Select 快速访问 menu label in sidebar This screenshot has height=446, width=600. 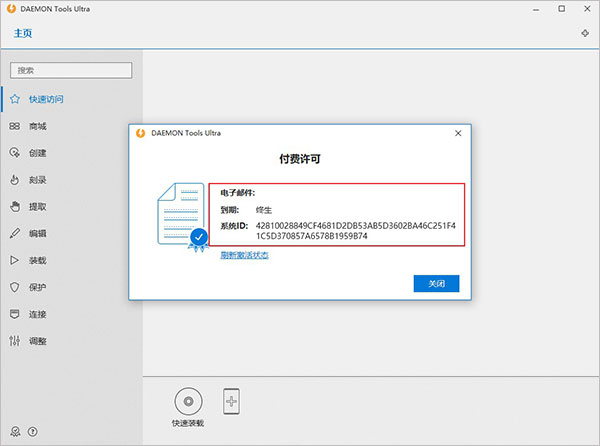(x=46, y=99)
